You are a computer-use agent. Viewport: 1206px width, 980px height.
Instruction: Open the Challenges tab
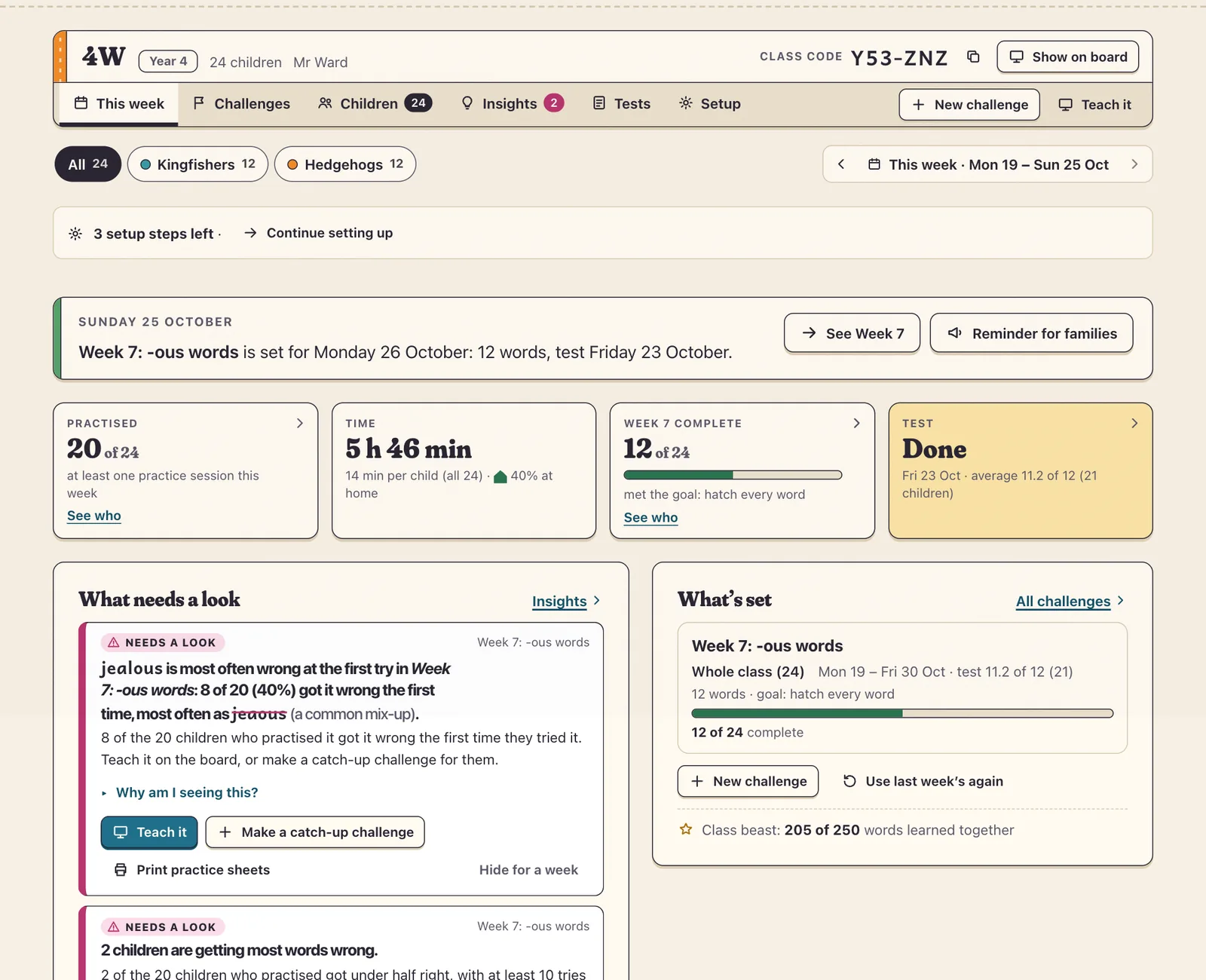click(241, 103)
